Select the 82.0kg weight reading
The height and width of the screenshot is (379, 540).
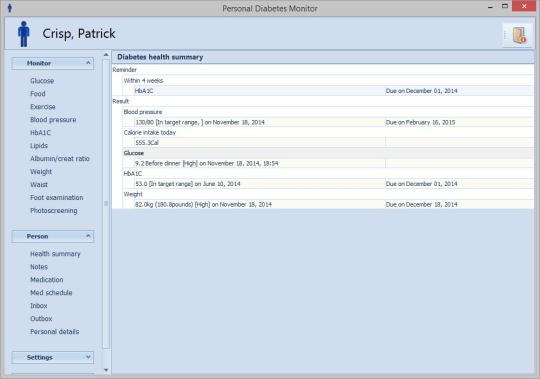[x=260, y=204]
